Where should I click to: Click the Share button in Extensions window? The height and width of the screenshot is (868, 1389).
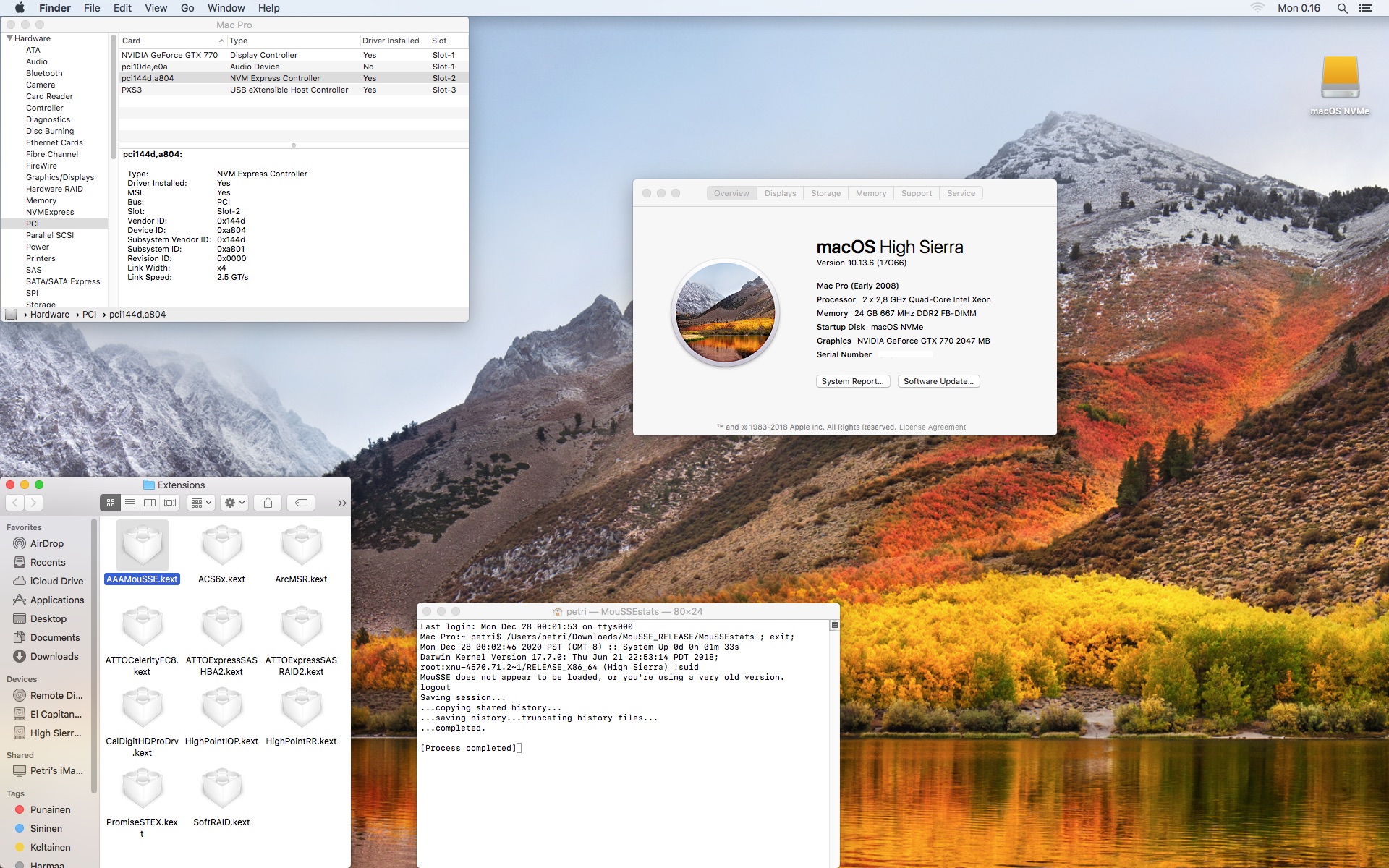pyautogui.click(x=268, y=503)
